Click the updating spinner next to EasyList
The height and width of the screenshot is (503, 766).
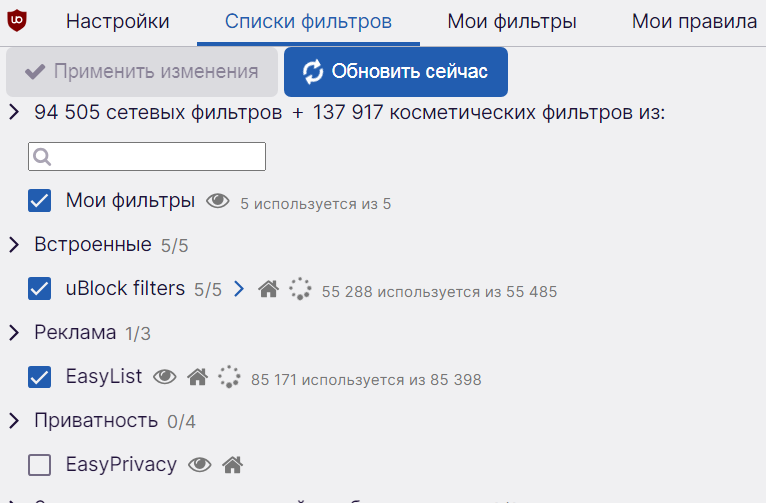[x=229, y=377]
